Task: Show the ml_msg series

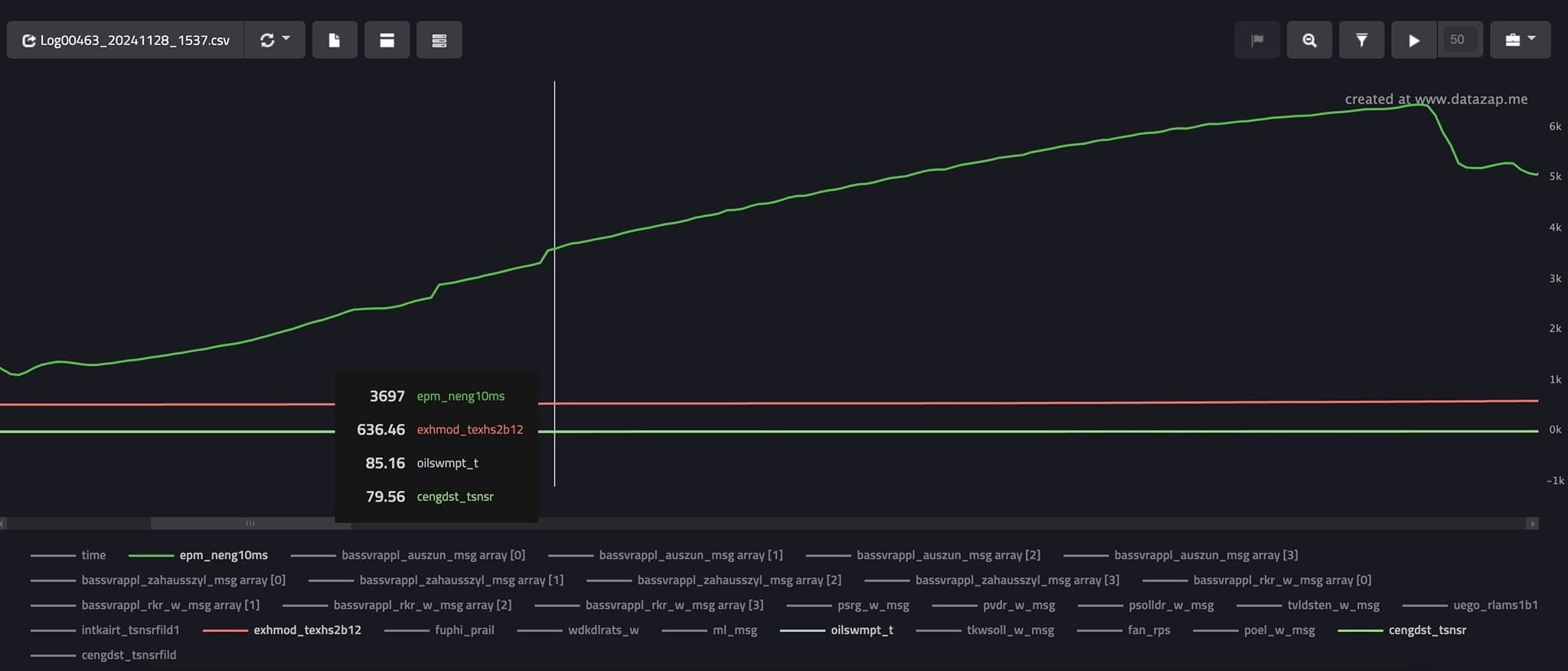Action: pos(710,630)
